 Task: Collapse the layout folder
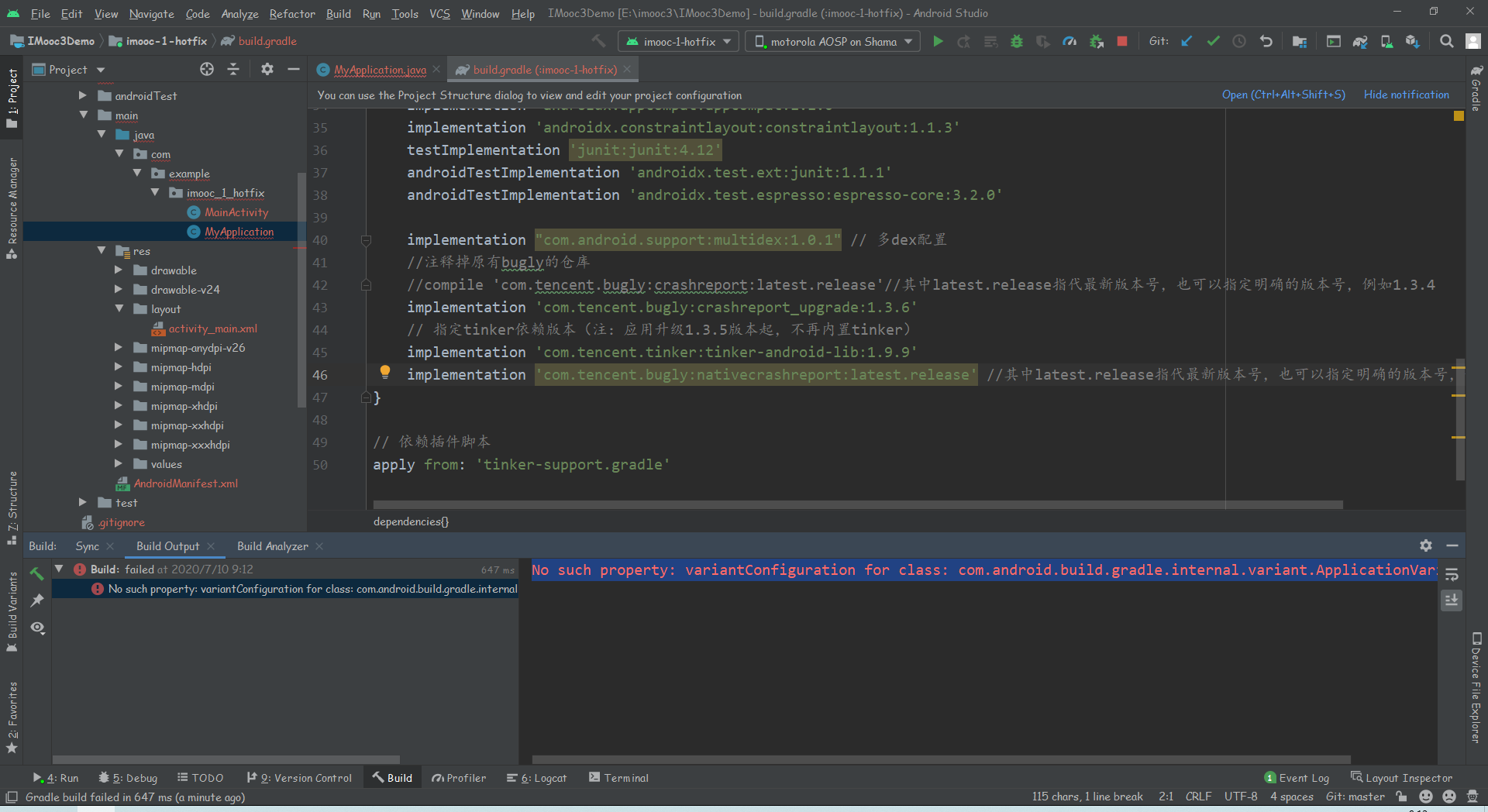pyautogui.click(x=119, y=309)
